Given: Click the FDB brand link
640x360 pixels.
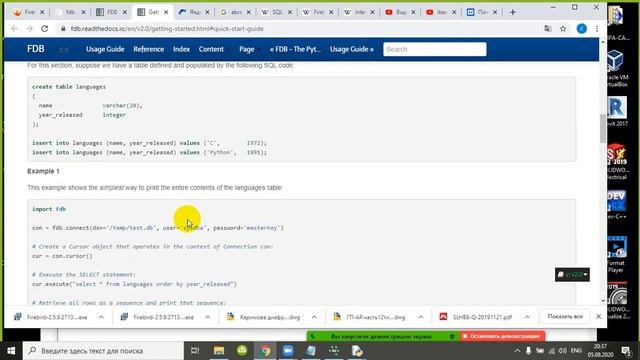Looking at the screenshot, I should [36, 49].
